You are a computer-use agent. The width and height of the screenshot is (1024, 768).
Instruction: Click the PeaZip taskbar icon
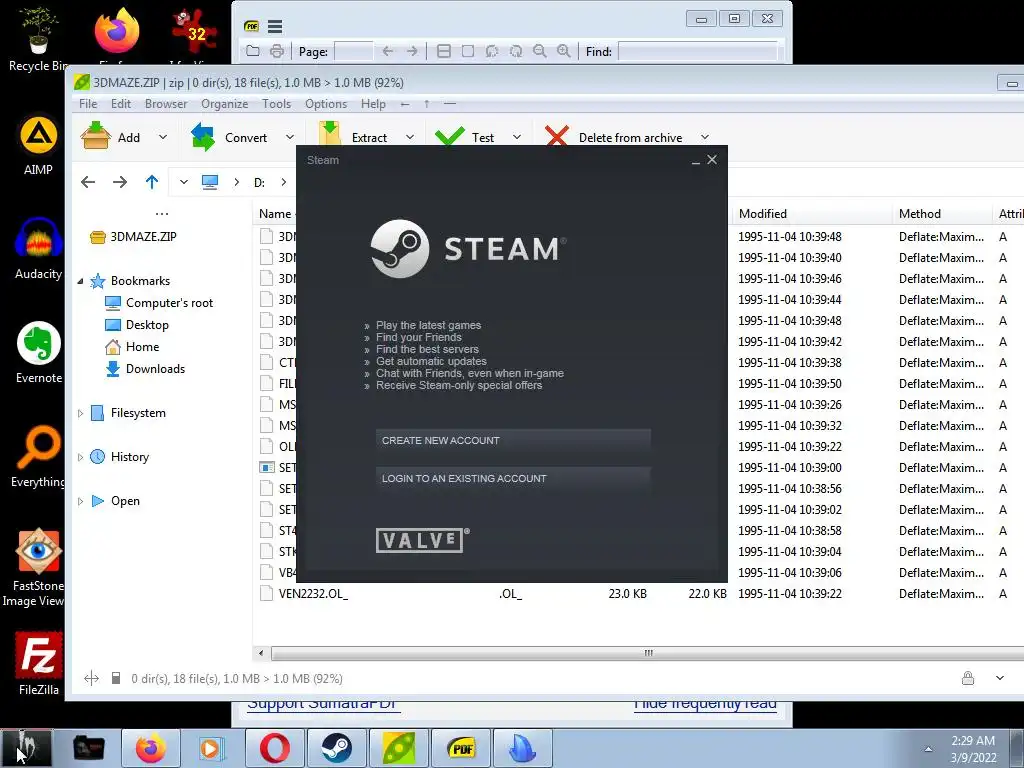click(399, 748)
